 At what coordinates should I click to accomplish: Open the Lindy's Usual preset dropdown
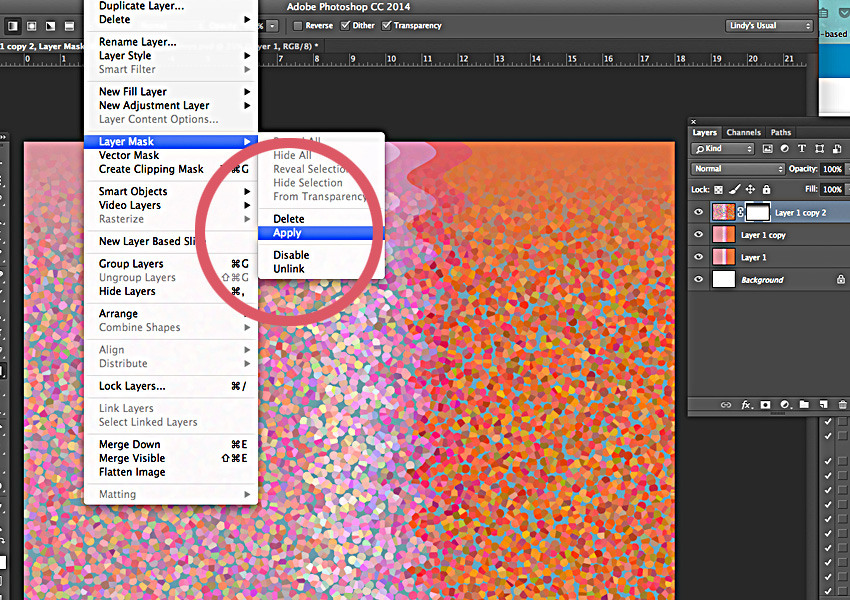[769, 25]
